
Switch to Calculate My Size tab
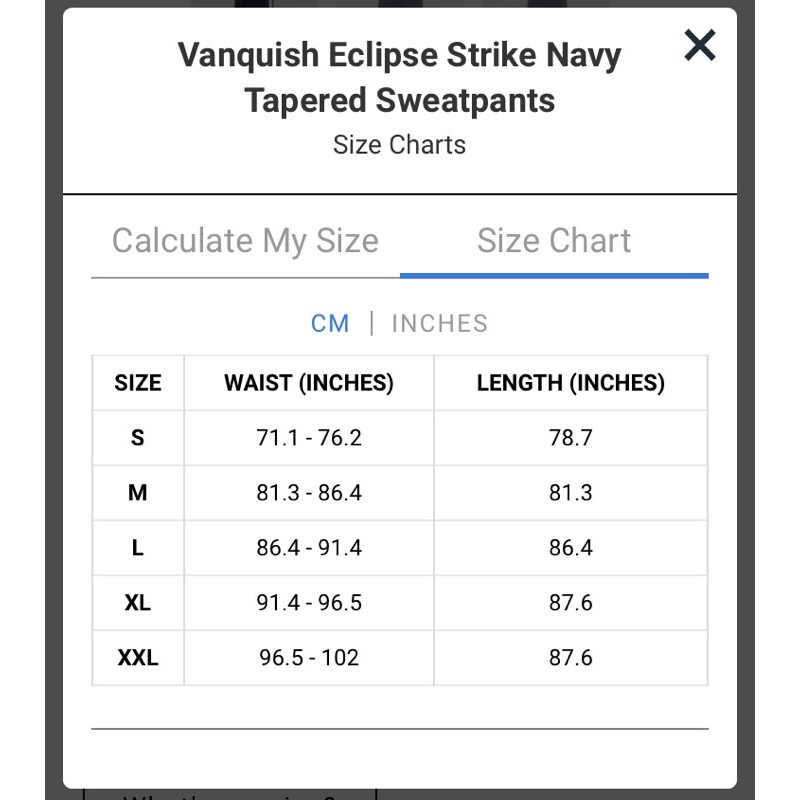point(245,241)
